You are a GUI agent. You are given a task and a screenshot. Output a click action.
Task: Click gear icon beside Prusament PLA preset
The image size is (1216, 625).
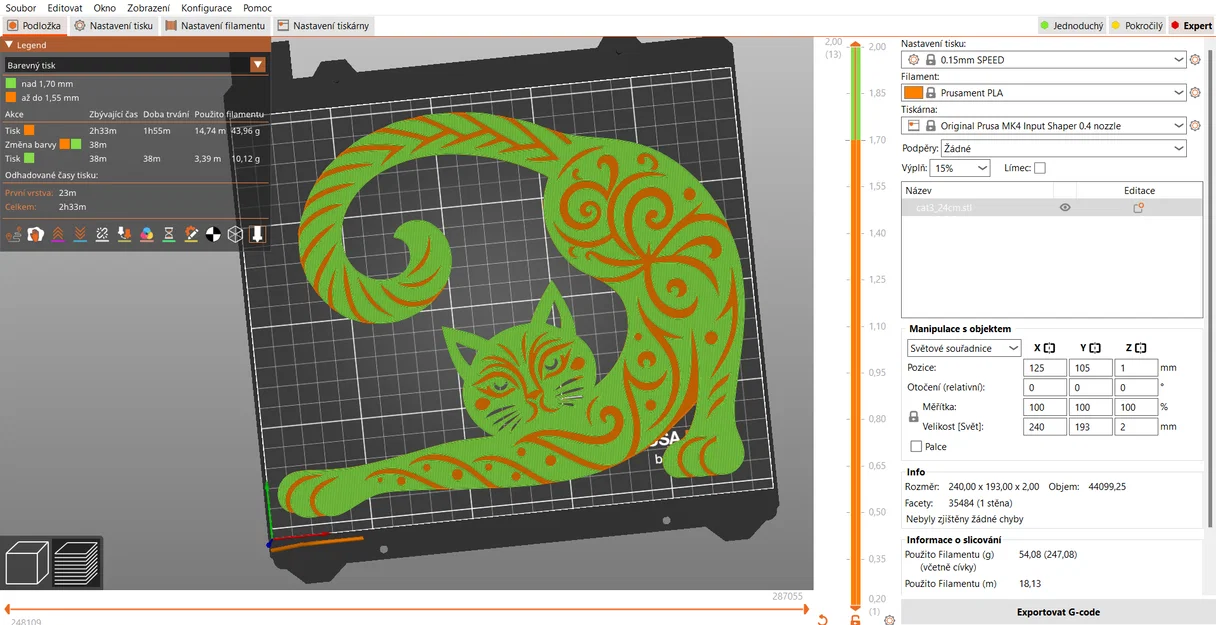coord(1195,93)
